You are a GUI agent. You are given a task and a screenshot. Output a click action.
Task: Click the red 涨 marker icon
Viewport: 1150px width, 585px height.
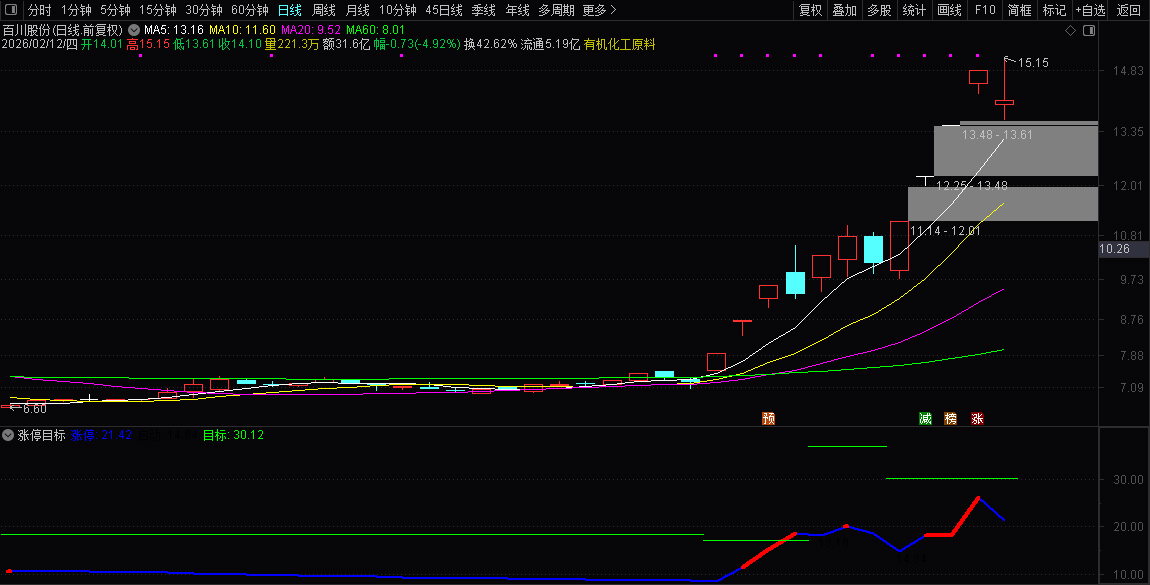point(977,418)
